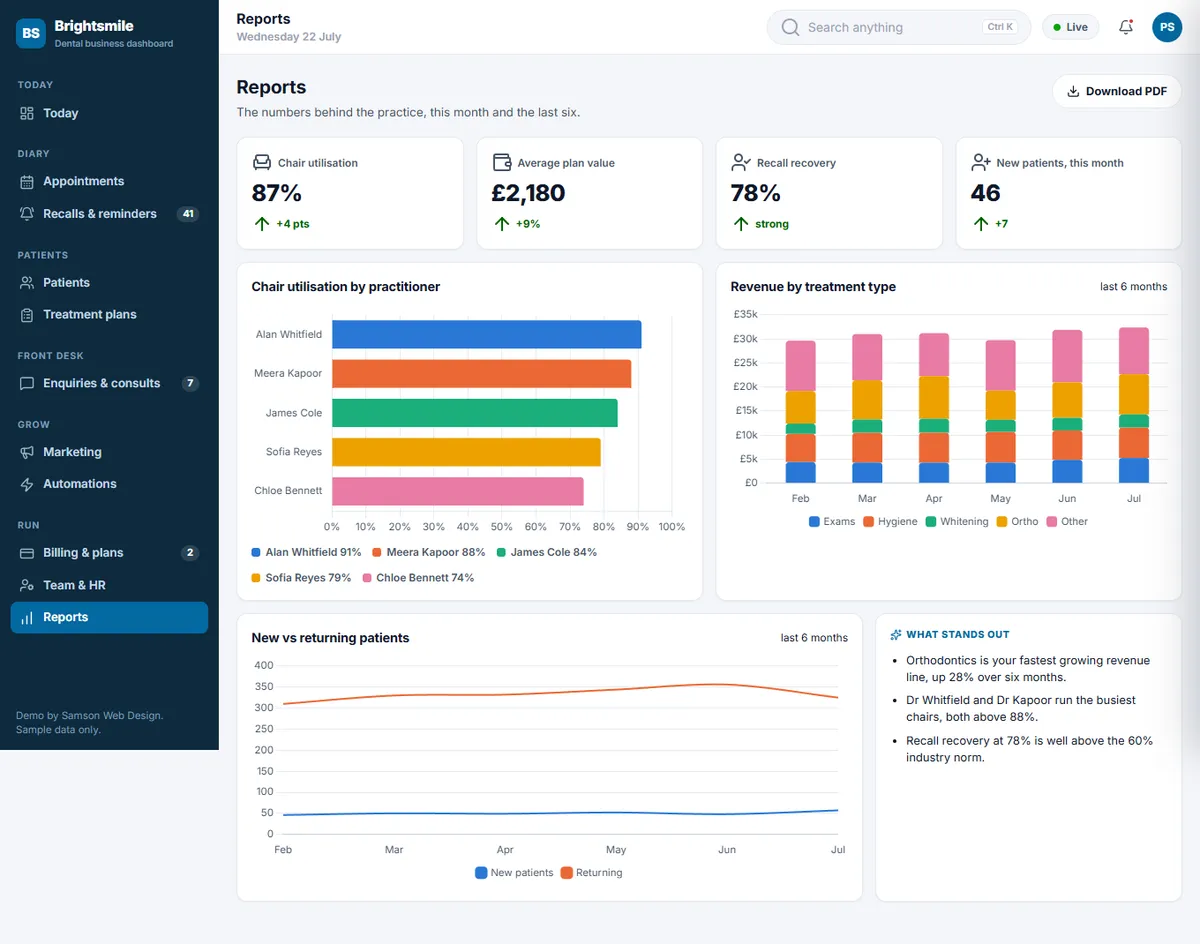Click the Chair utilisation armchair icon
This screenshot has width=1200, height=944.
[x=262, y=162]
